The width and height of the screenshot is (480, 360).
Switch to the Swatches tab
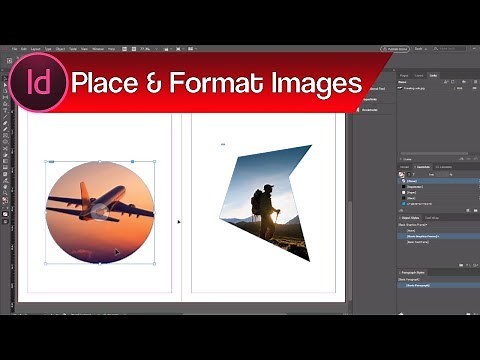(x=423, y=167)
